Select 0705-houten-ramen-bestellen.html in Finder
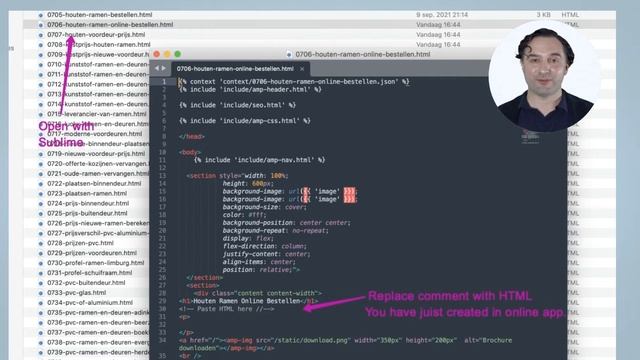This screenshot has height=360, width=640. coord(99,15)
